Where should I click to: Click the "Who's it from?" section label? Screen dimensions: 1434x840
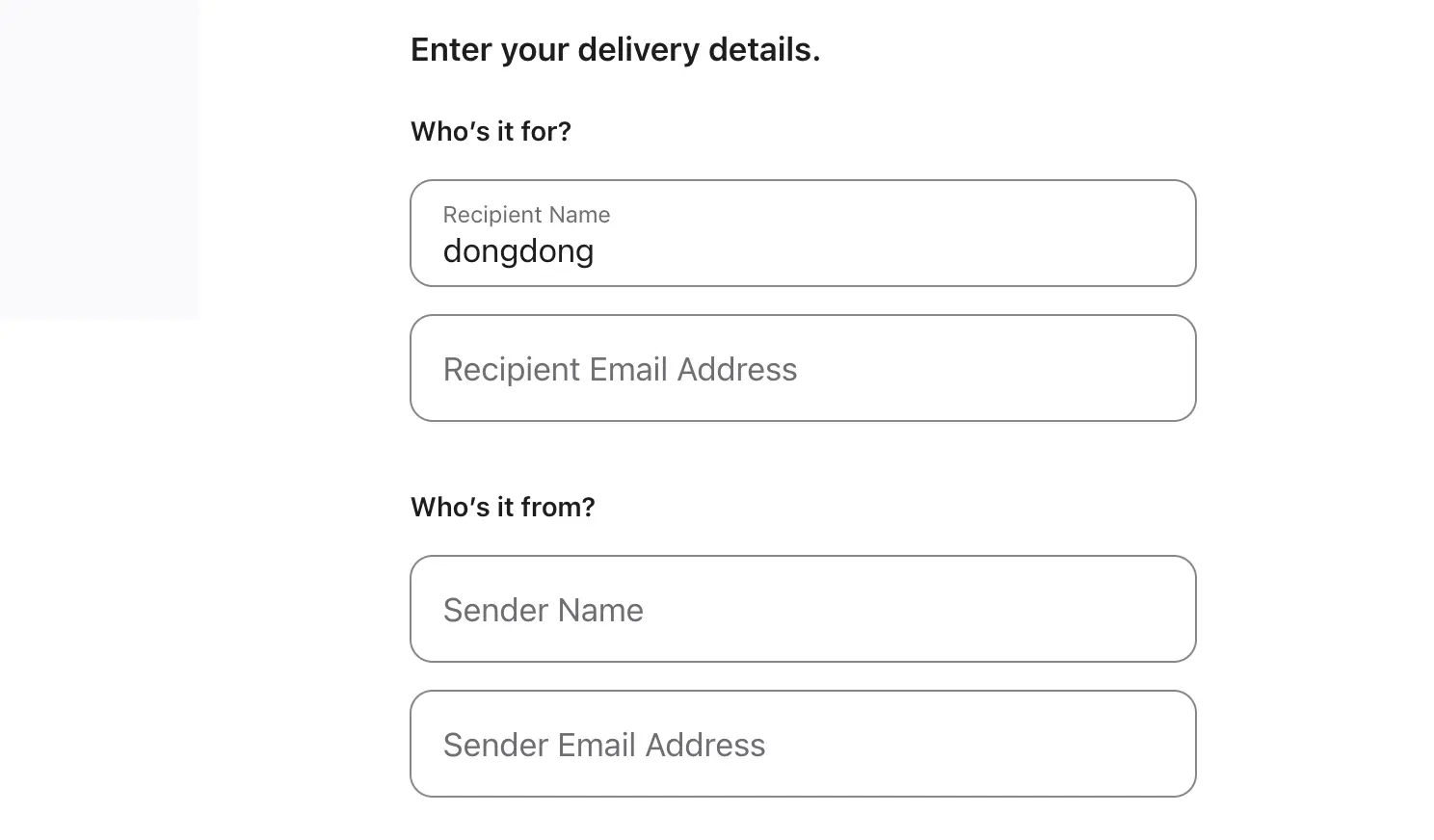[x=502, y=508]
